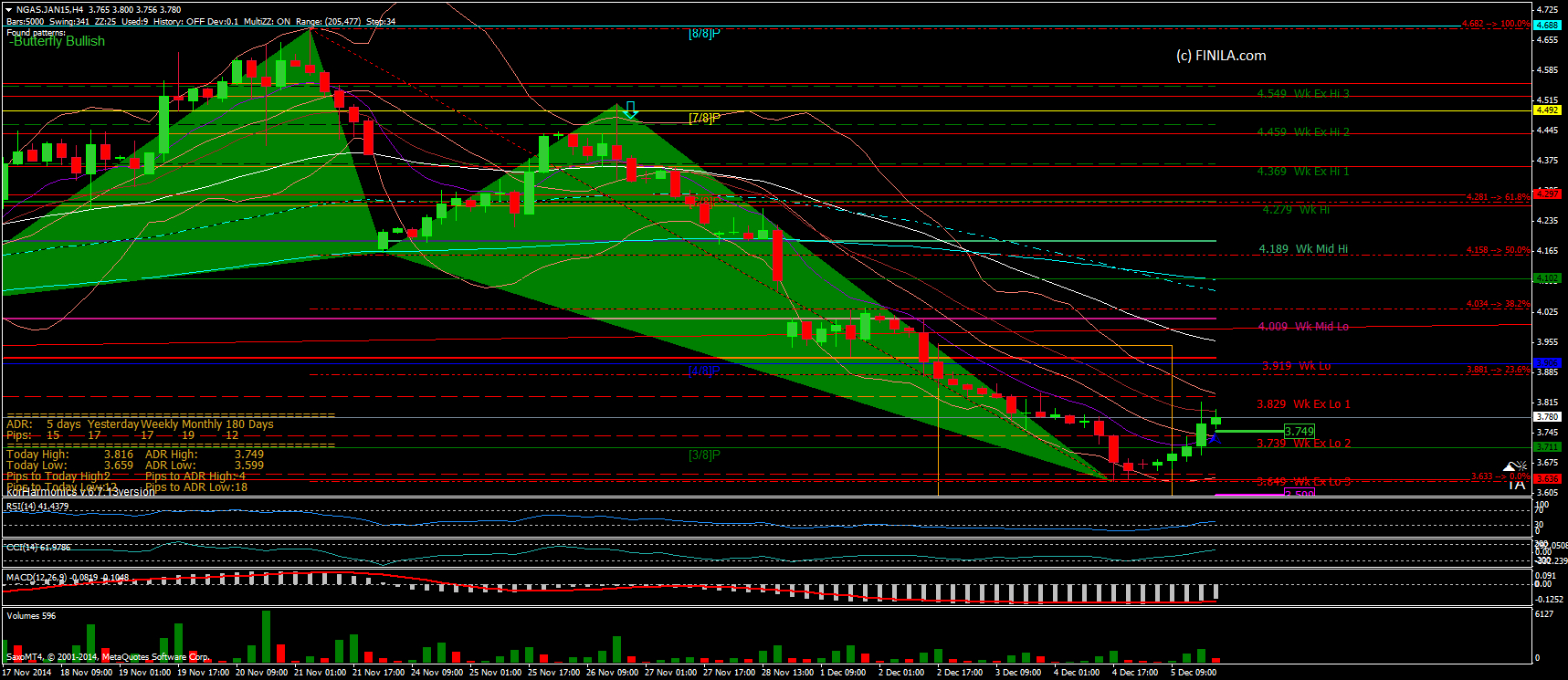1568x680 pixels.
Task: Click the ADR Low: 3.599 readout
Action: tap(205, 466)
